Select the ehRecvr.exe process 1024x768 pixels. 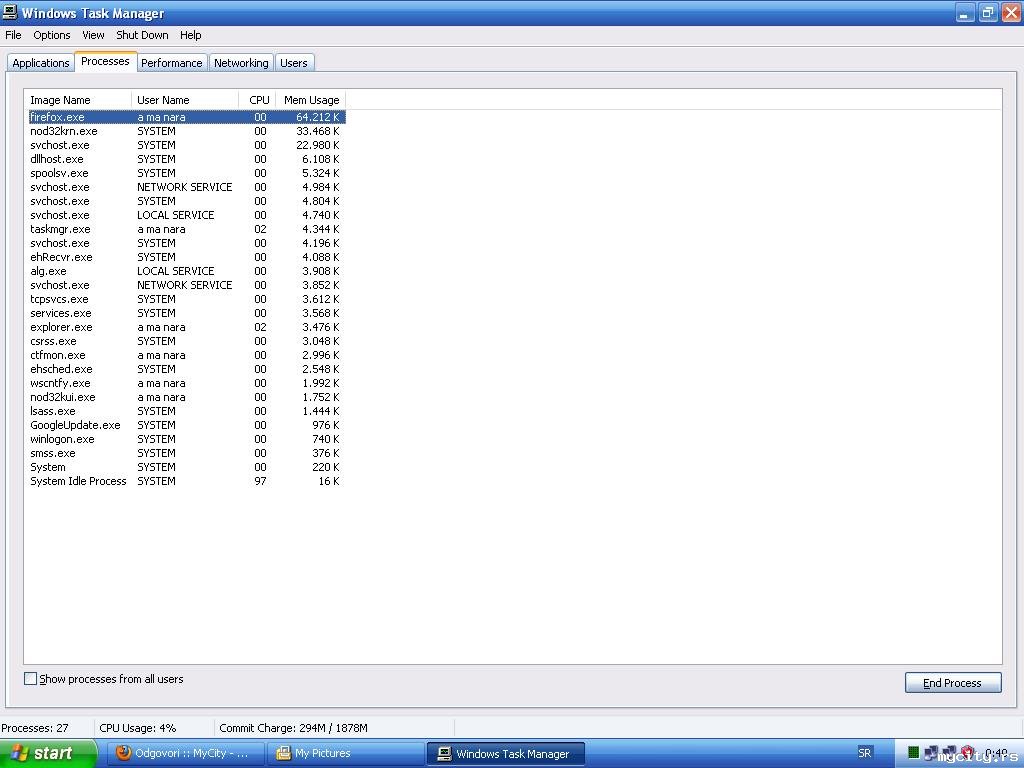(x=186, y=257)
